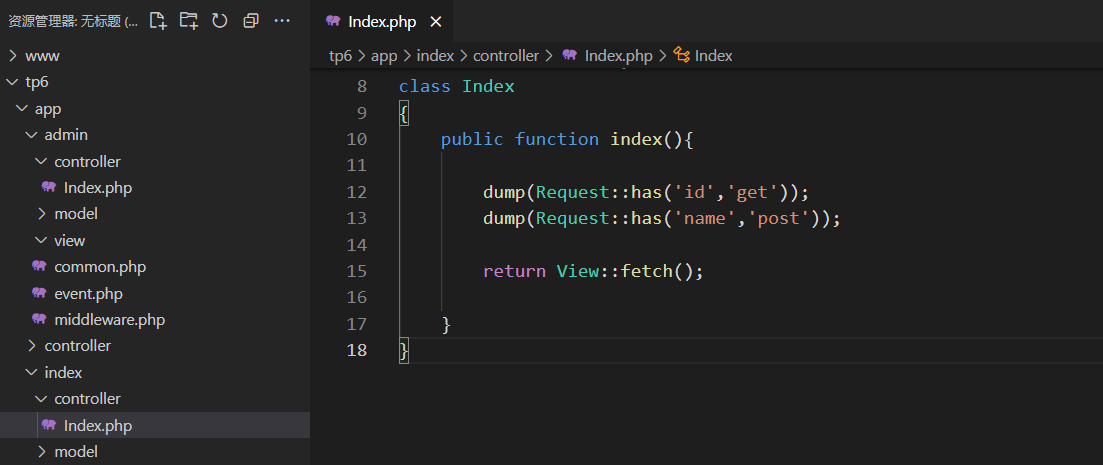Click the 'post' string on line 13

coord(779,219)
